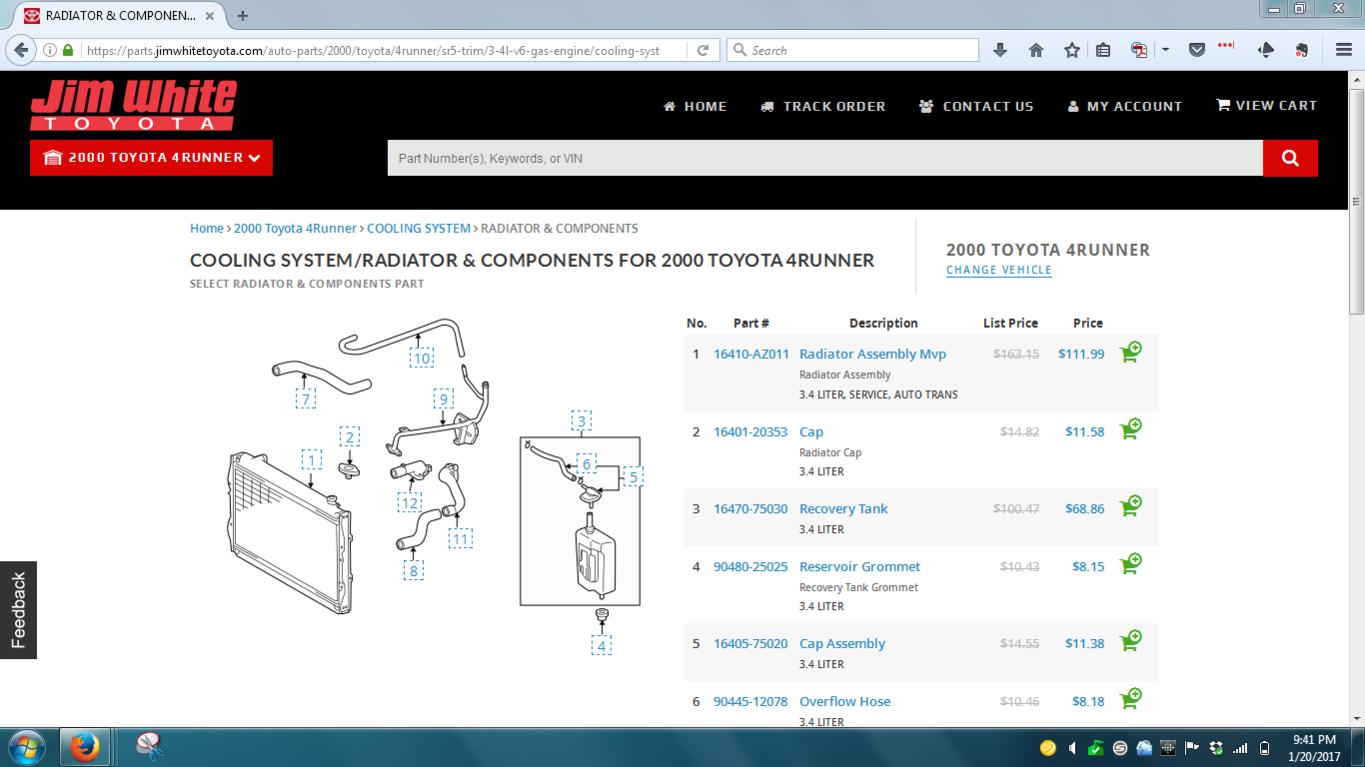This screenshot has height=767, width=1365.
Task: Click the part number keyword search field
Action: click(825, 158)
